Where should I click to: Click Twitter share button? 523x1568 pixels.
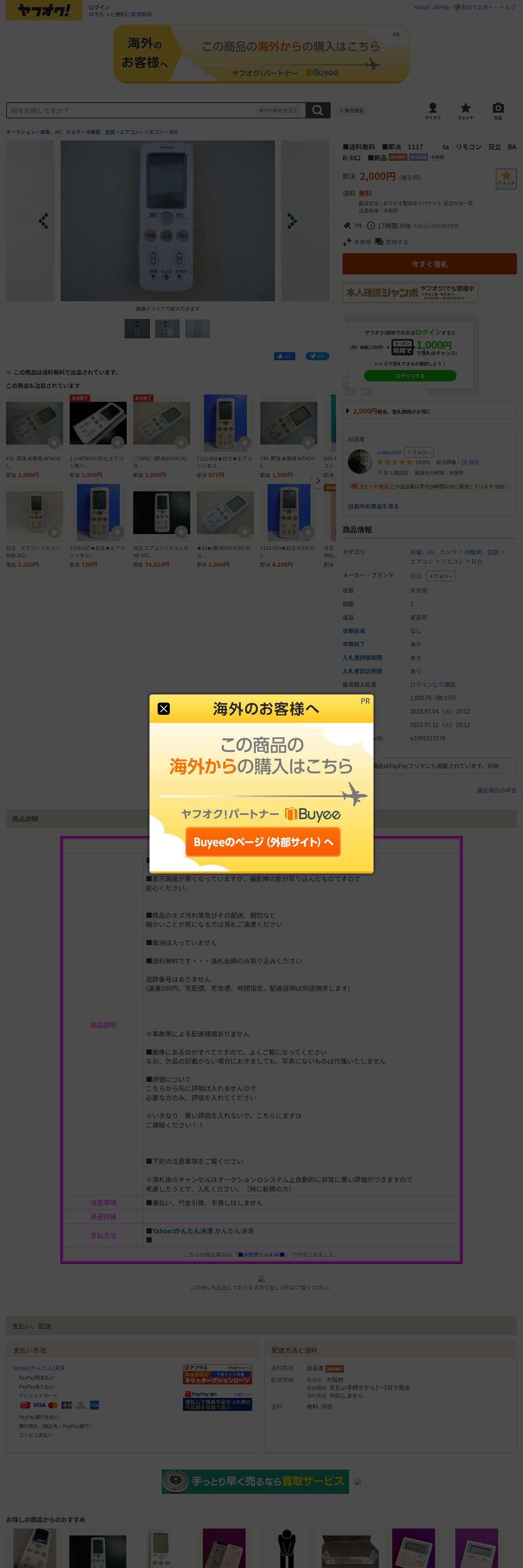(x=317, y=356)
